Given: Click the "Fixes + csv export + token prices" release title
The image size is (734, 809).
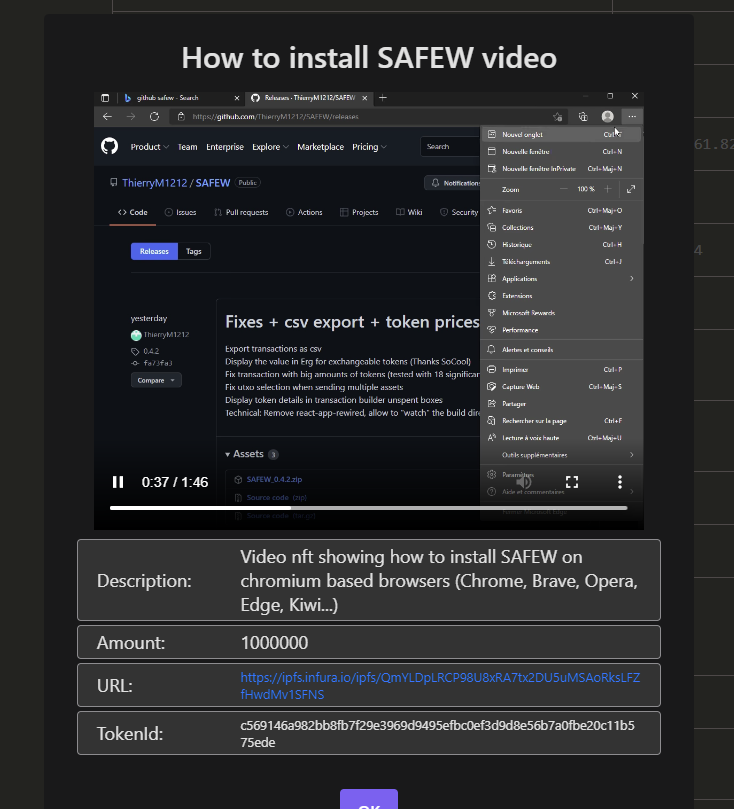Looking at the screenshot, I should [352, 322].
